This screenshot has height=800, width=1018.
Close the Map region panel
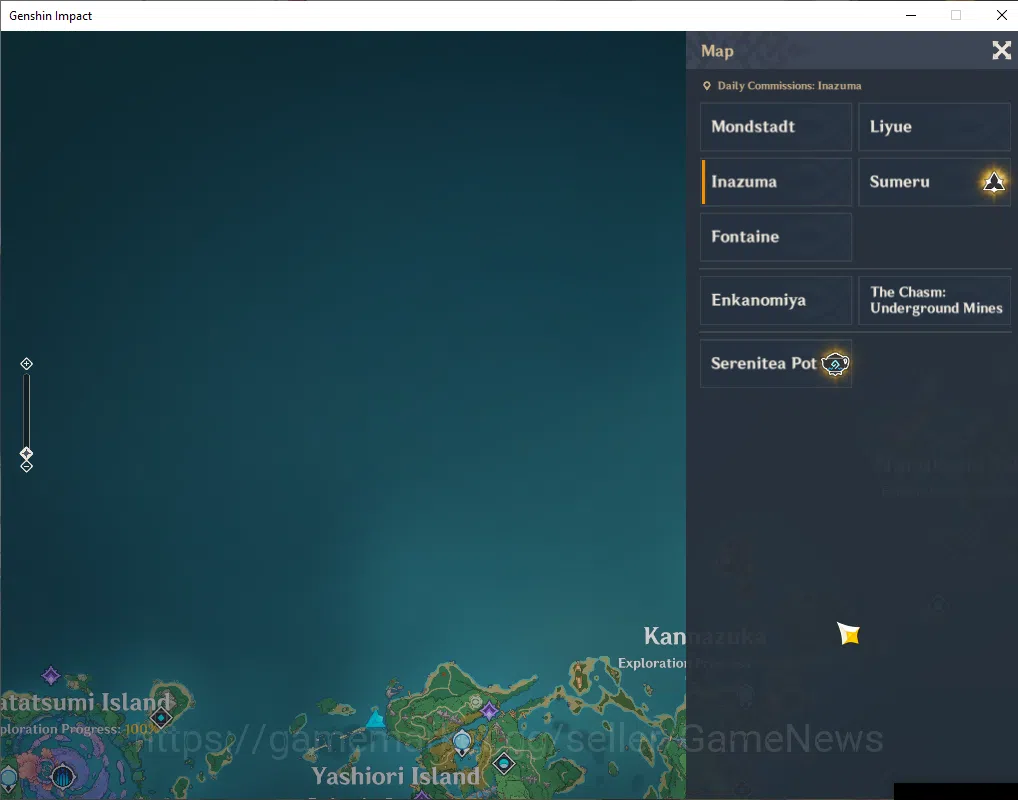tap(1001, 50)
